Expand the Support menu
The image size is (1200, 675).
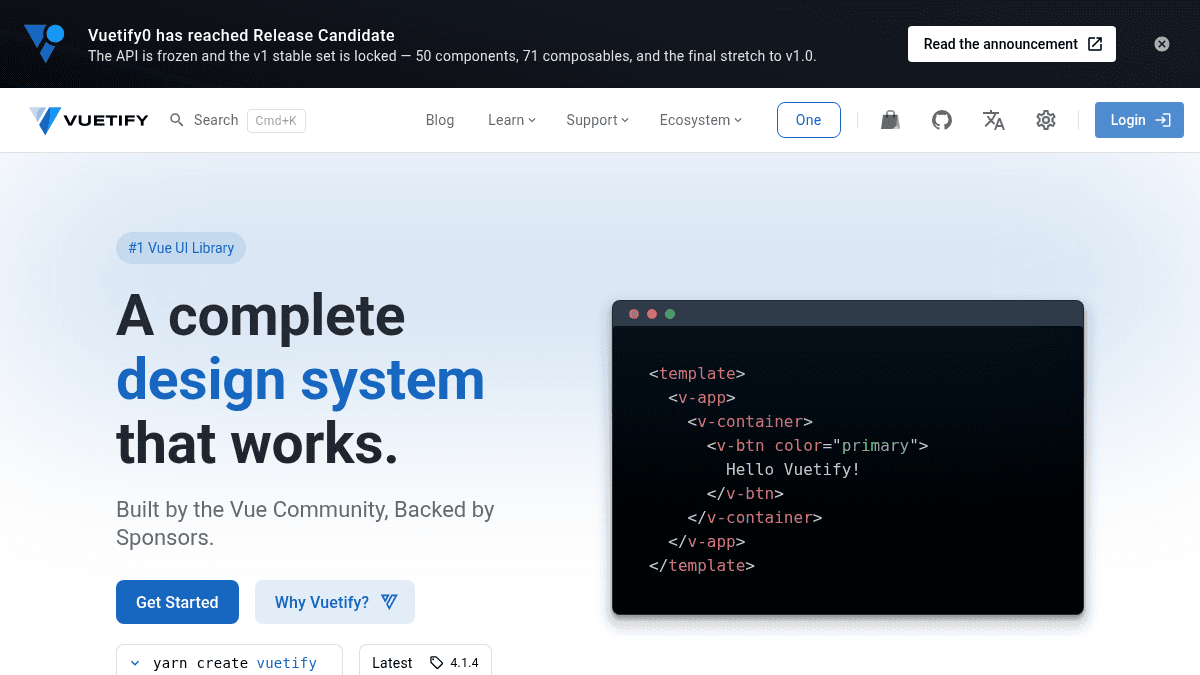coord(597,120)
